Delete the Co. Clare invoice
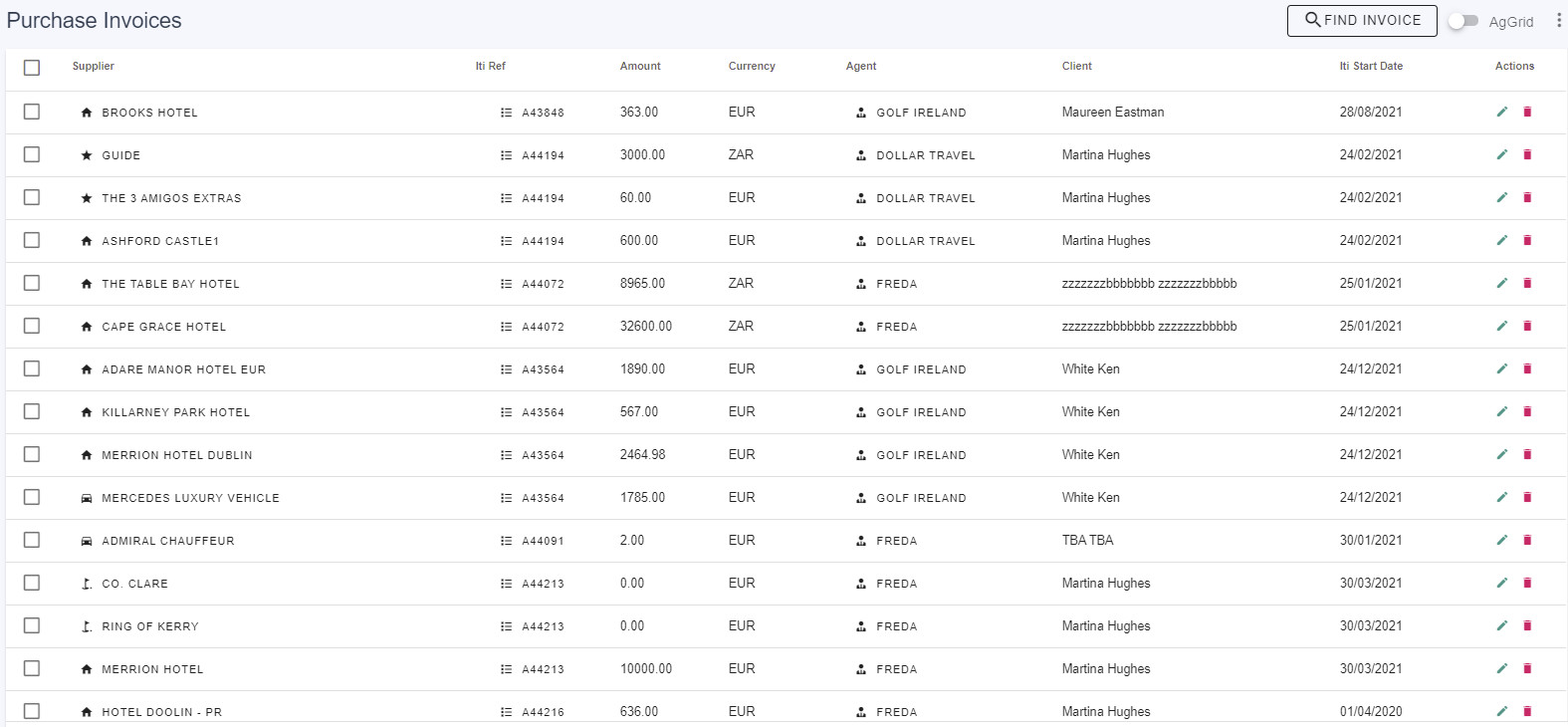This screenshot has height=727, width=1568. point(1527,583)
